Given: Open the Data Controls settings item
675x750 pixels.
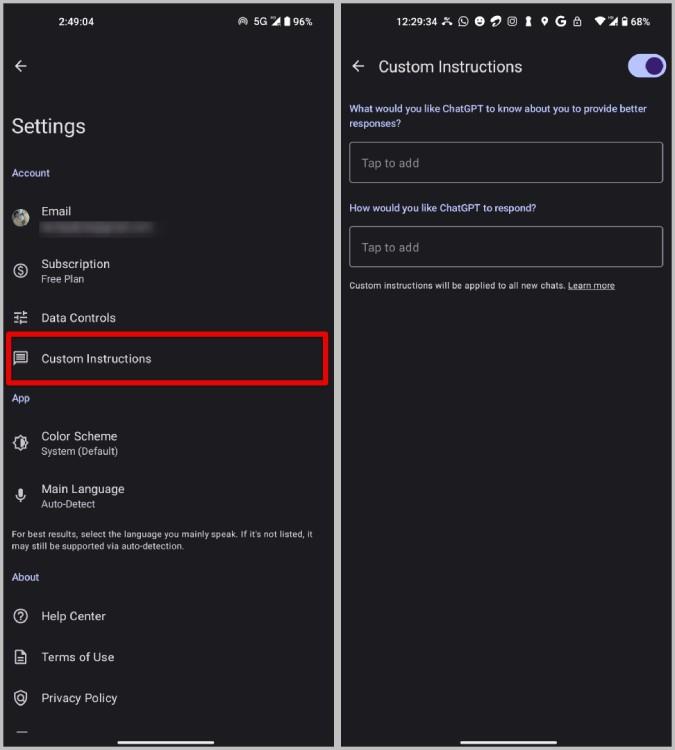Looking at the screenshot, I should (x=167, y=318).
